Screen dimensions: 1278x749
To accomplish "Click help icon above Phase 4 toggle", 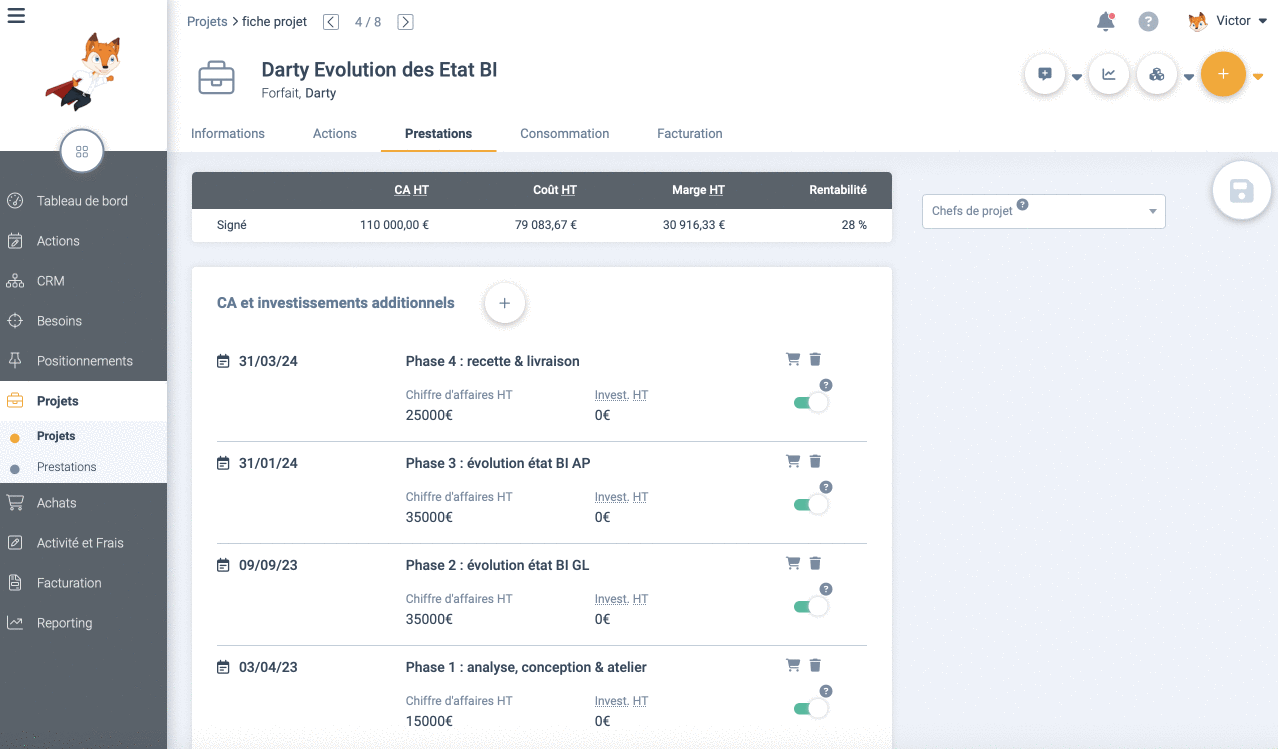I will click(826, 385).
